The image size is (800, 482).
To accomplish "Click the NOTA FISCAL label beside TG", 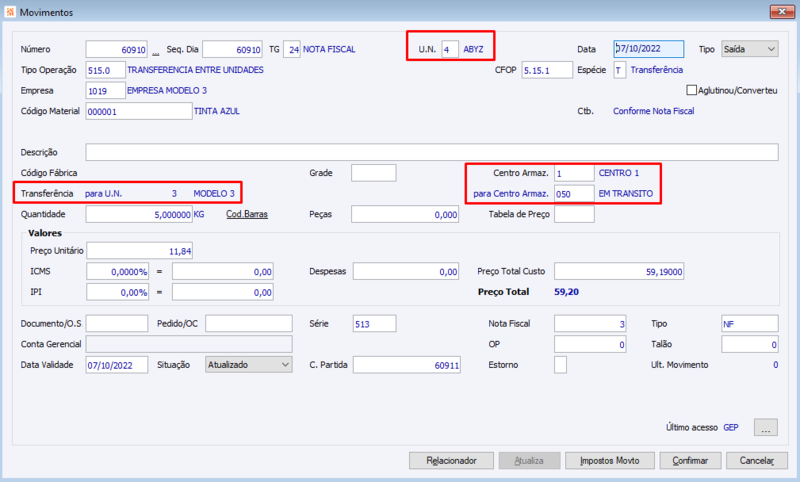I will click(329, 49).
